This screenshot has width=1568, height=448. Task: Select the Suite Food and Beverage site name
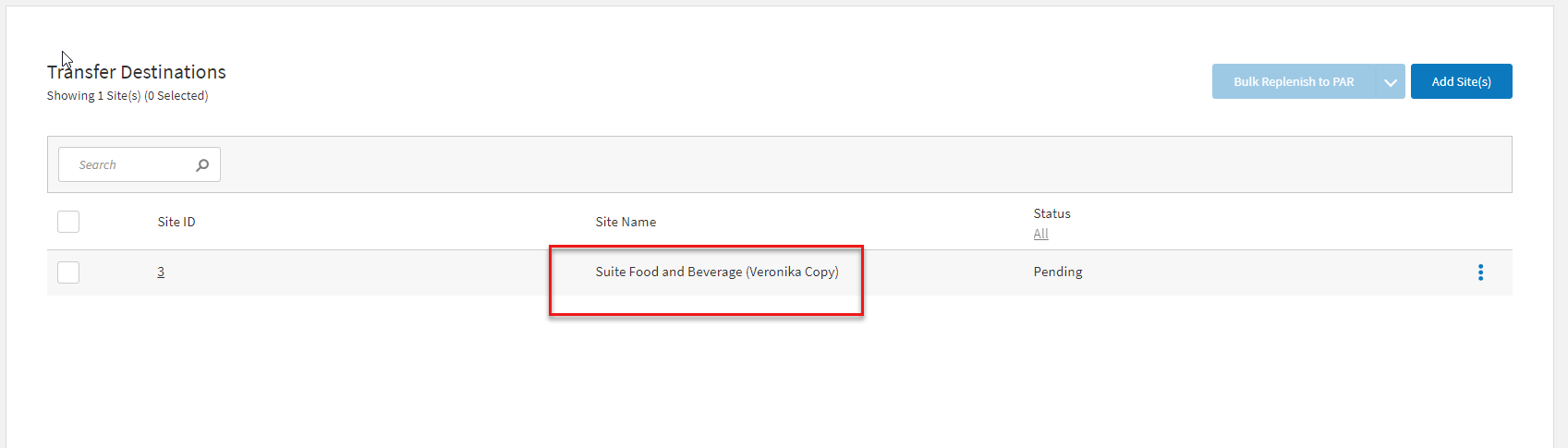717,272
